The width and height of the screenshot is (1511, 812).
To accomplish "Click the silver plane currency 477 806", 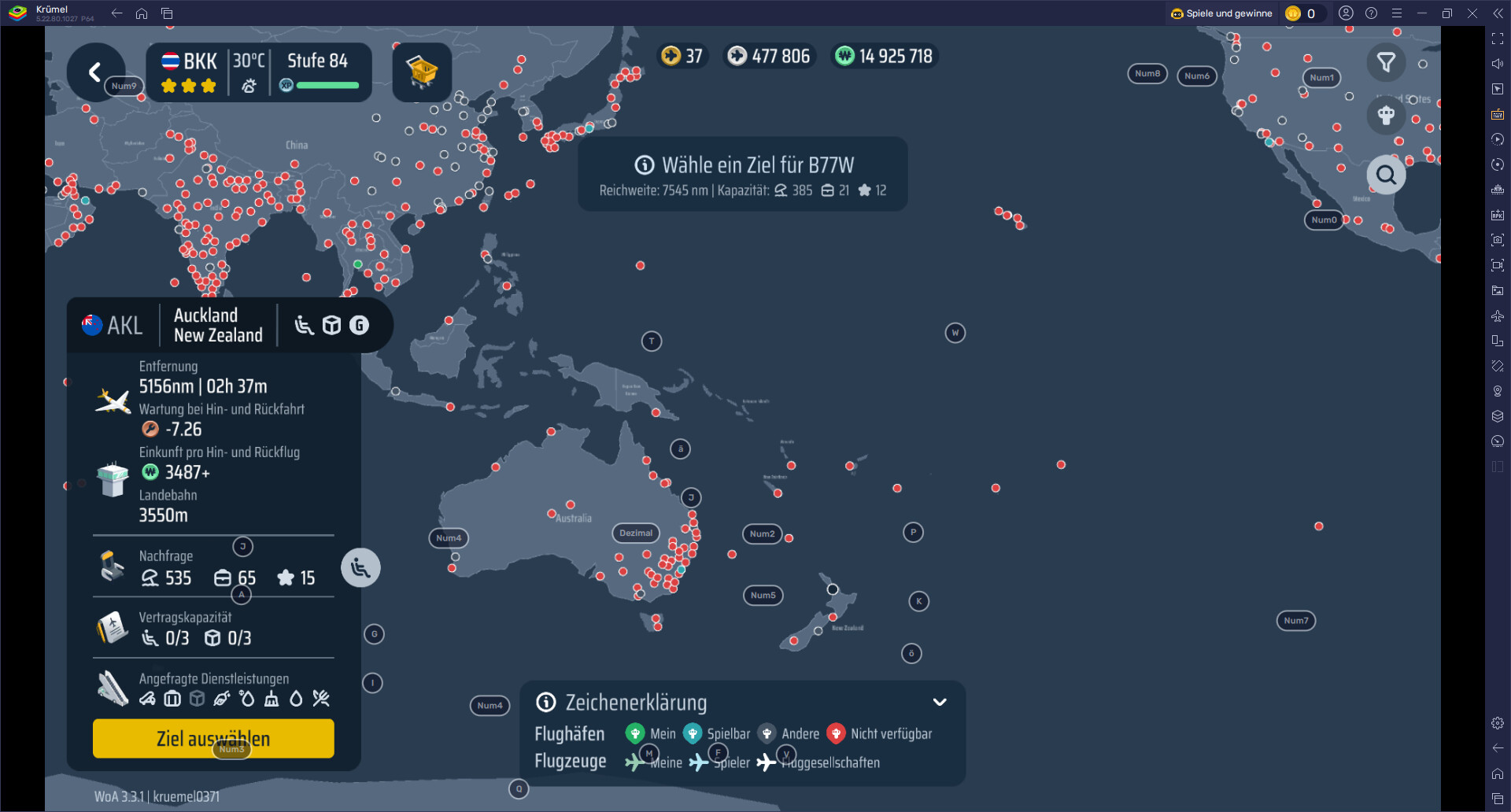I will point(768,56).
